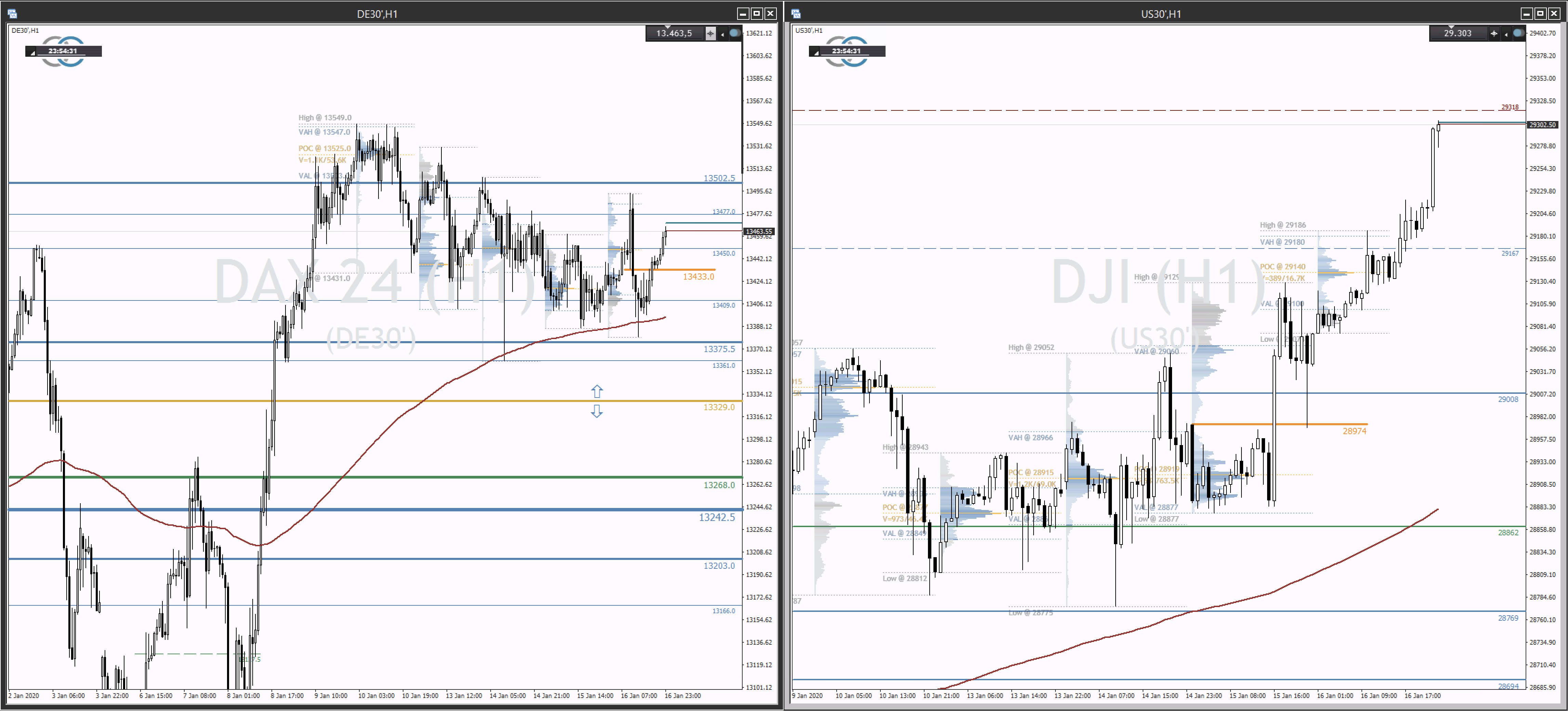
Task: Click the 16 Jan 23:00 time axis label
Action: click(682, 695)
